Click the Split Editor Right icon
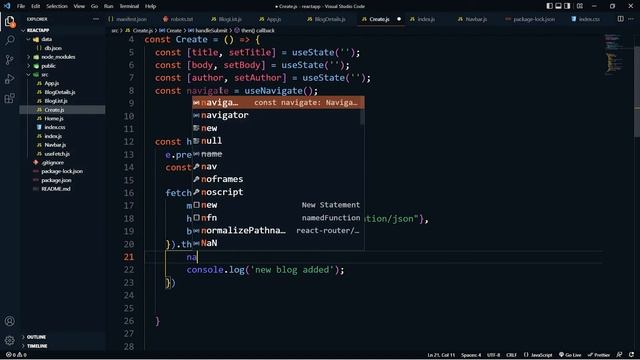The image size is (640, 360). 620,19
